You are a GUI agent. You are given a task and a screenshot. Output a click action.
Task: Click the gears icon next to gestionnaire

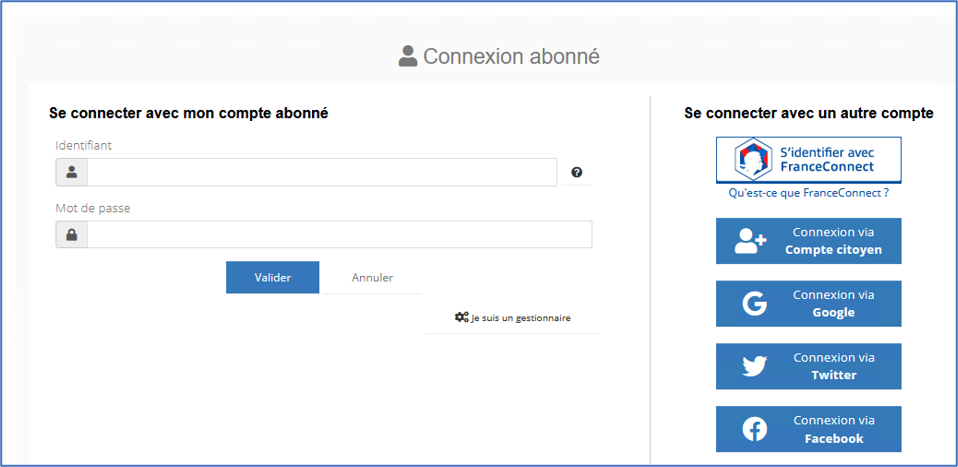[x=461, y=317]
